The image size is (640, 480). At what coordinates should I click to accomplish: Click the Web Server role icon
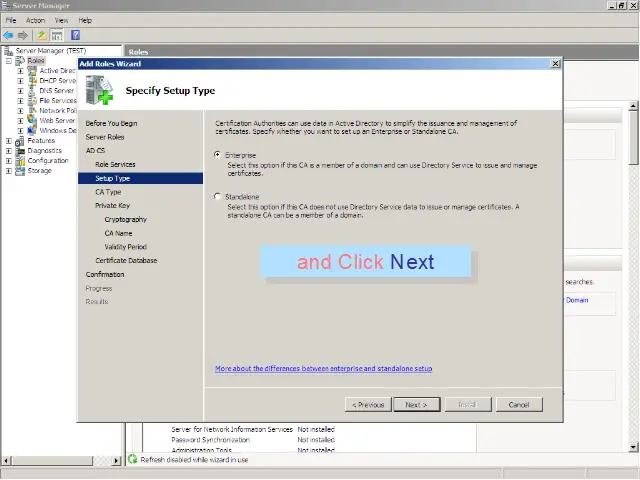tap(32, 120)
